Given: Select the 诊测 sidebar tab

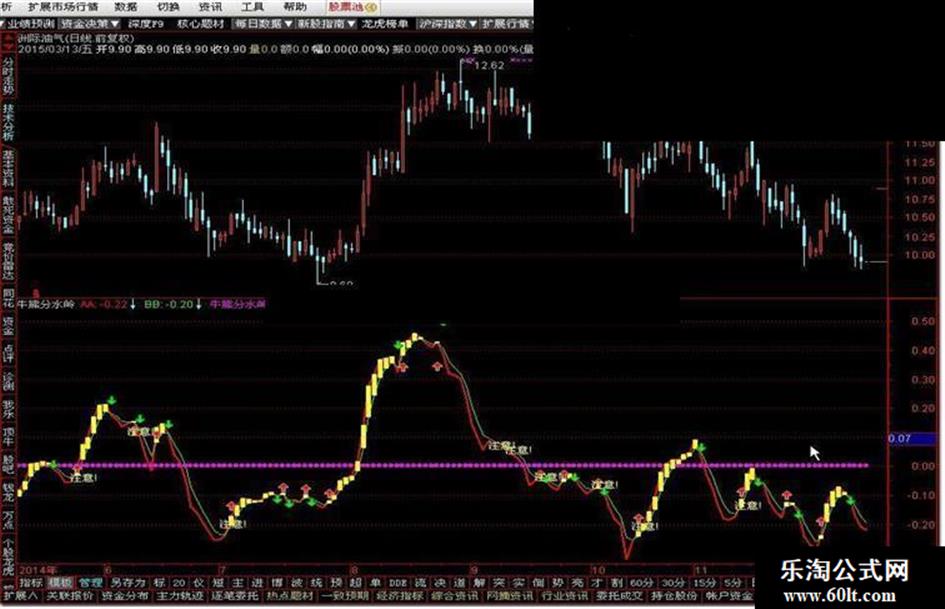Looking at the screenshot, I should (8, 381).
